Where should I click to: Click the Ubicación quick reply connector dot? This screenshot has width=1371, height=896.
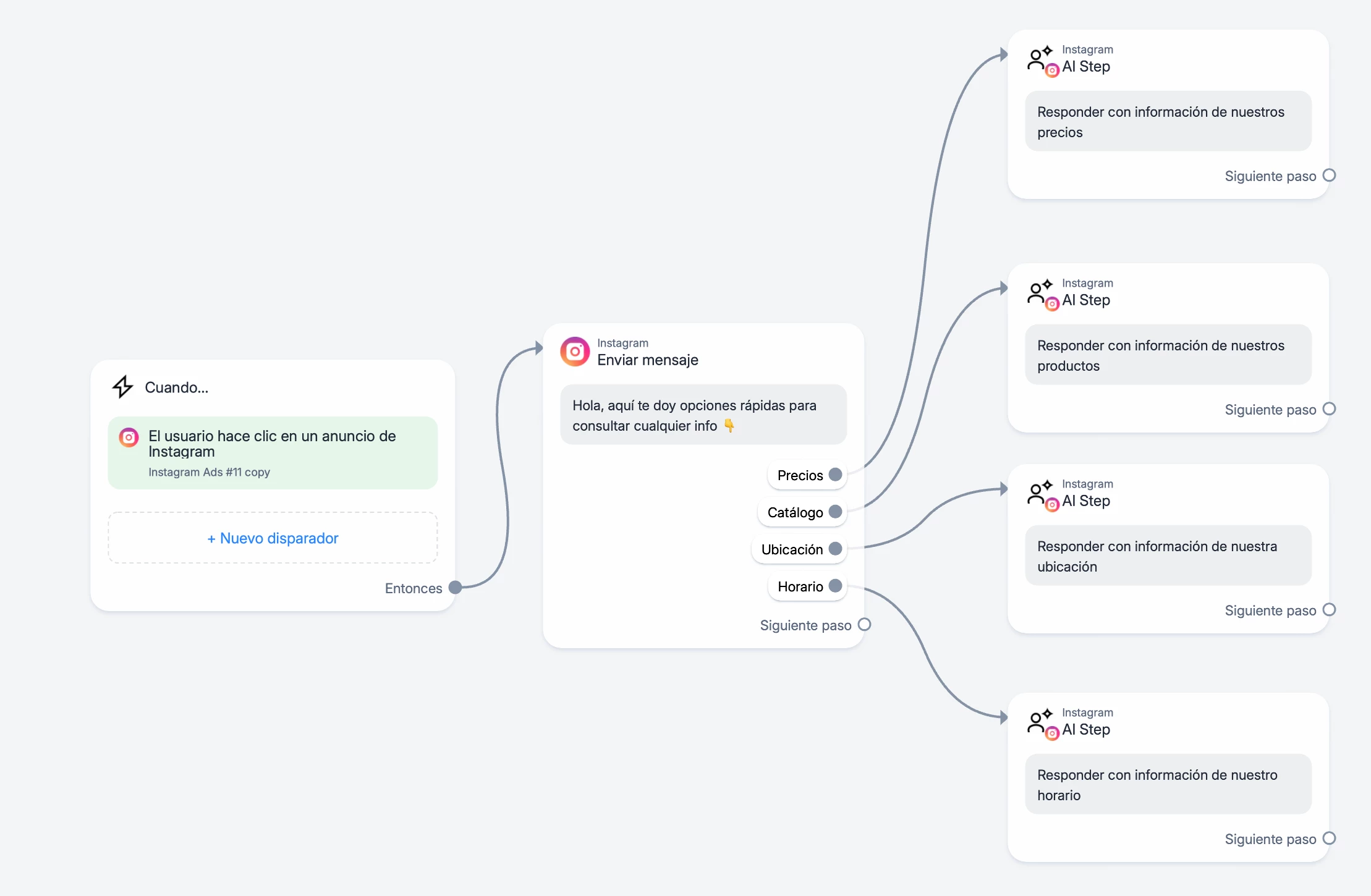pos(835,549)
